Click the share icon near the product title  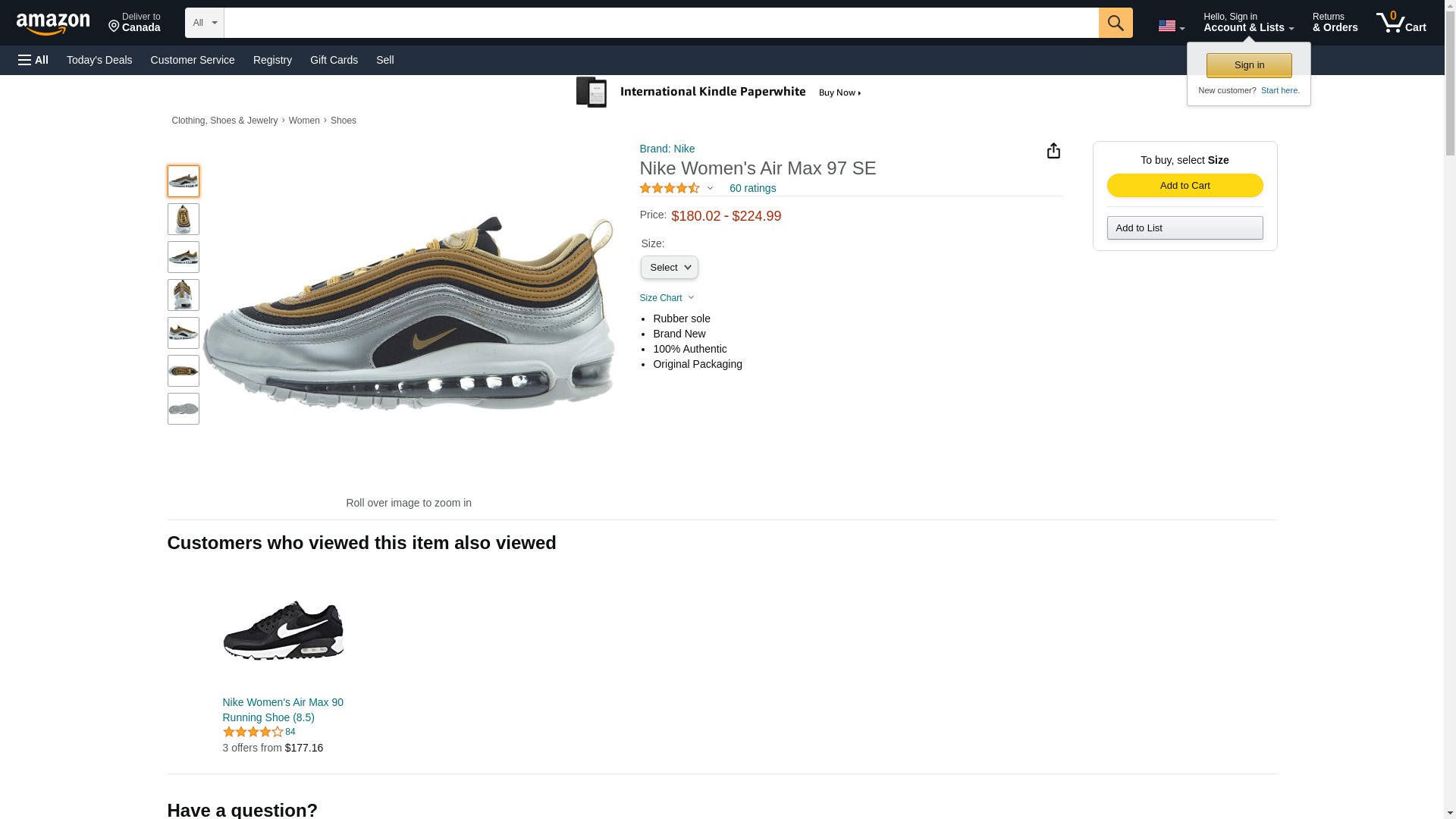1053,151
